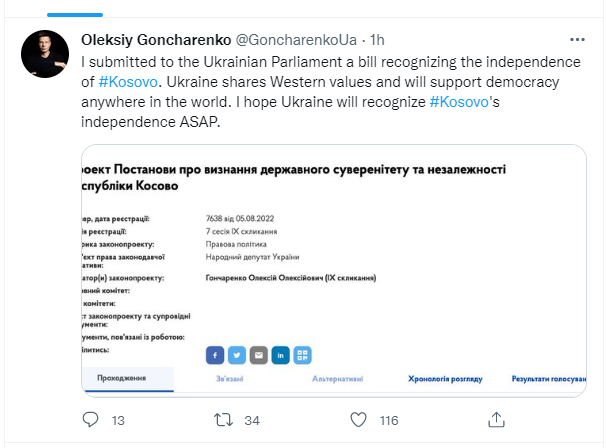Screen dimensions: 606x448
Task: Open the Хронологія розгляду tab
Action: (x=446, y=379)
